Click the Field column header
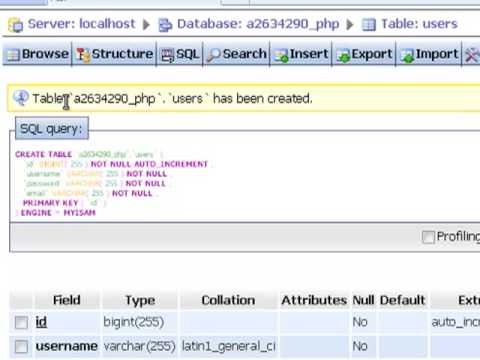 pos(67,300)
